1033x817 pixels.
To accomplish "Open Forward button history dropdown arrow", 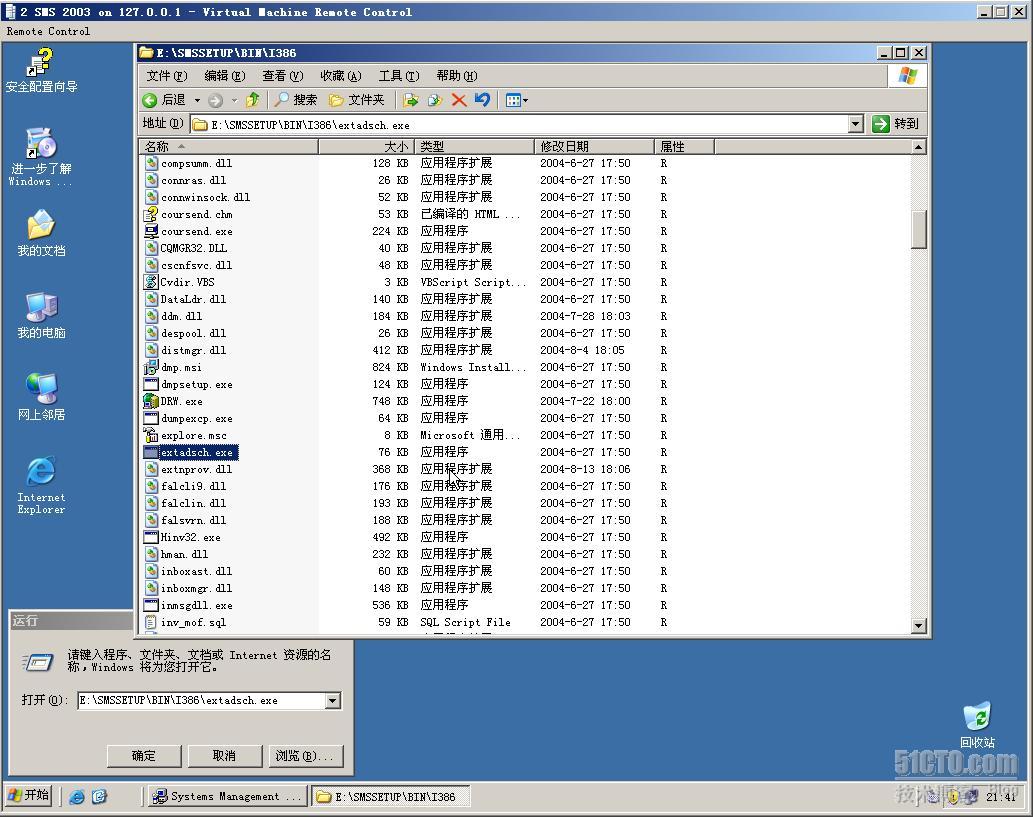I will [x=234, y=100].
